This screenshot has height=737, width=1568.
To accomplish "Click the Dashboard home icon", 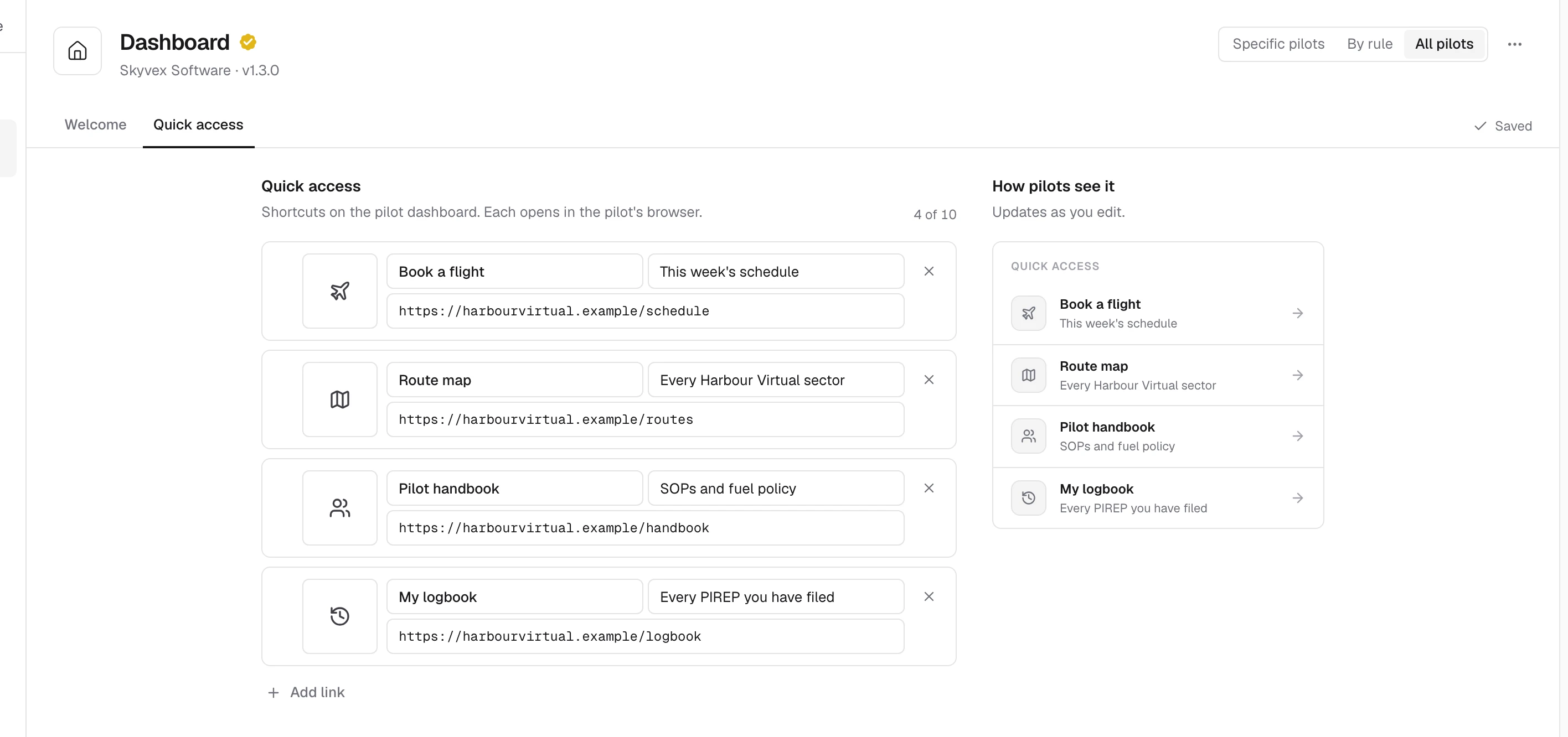I will coord(78,50).
